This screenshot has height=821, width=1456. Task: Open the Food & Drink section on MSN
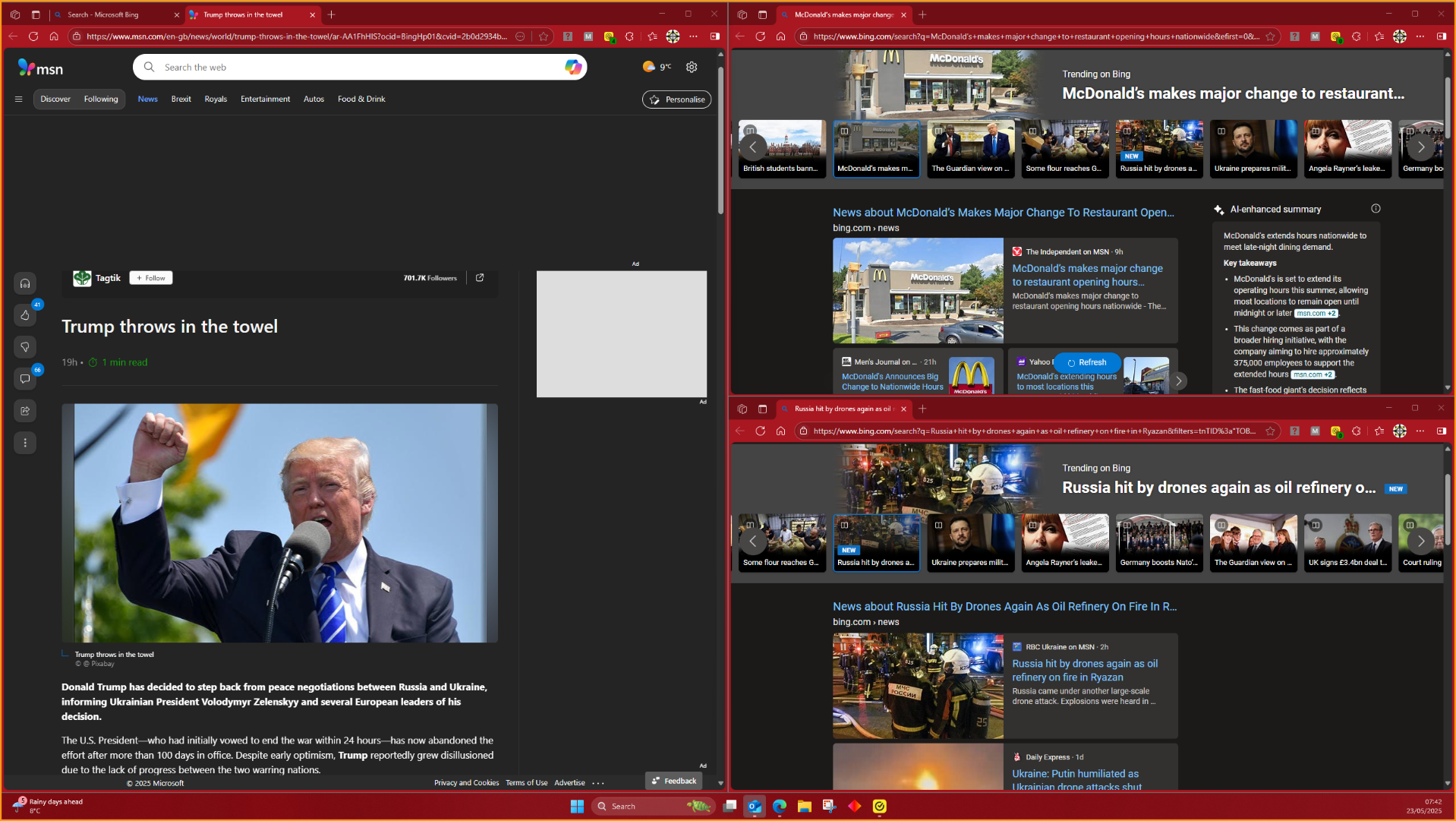click(x=361, y=99)
